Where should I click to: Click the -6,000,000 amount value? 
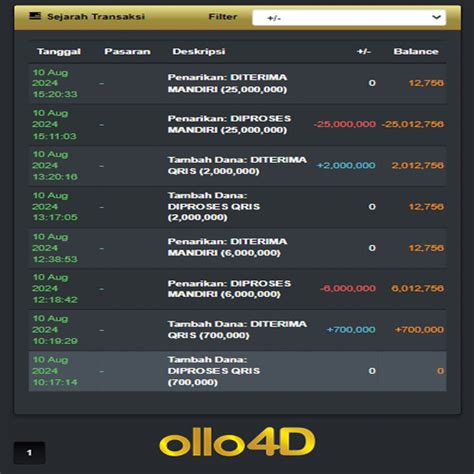[x=348, y=288]
